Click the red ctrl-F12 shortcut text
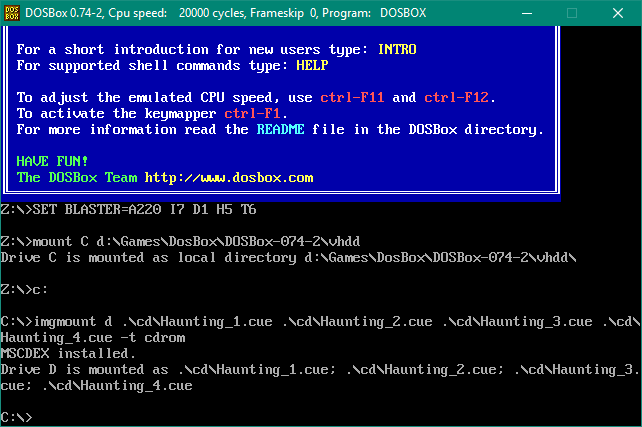Viewport: 642px width, 427px height. point(457,97)
